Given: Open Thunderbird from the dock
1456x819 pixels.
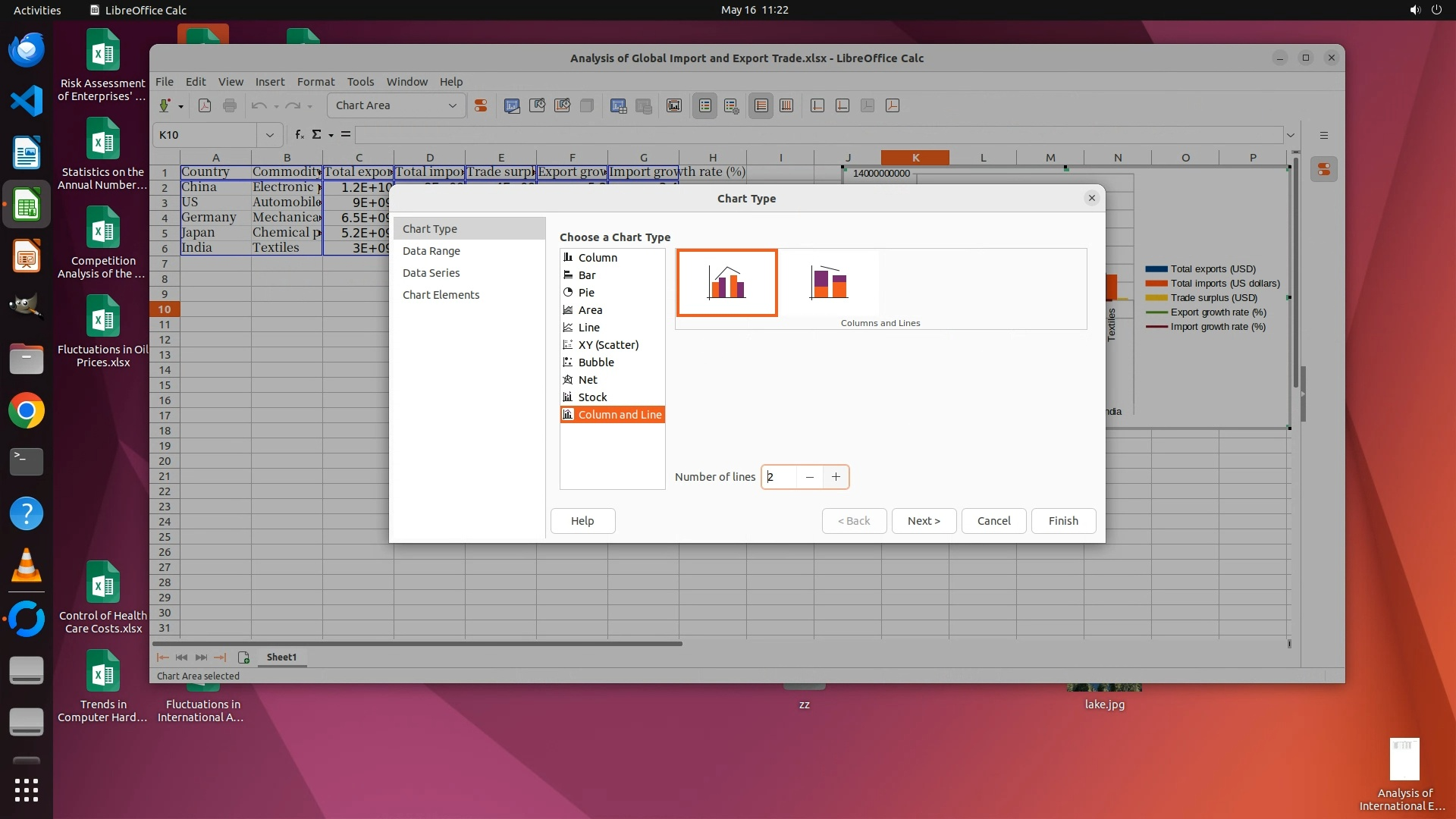Looking at the screenshot, I should coord(27,50).
